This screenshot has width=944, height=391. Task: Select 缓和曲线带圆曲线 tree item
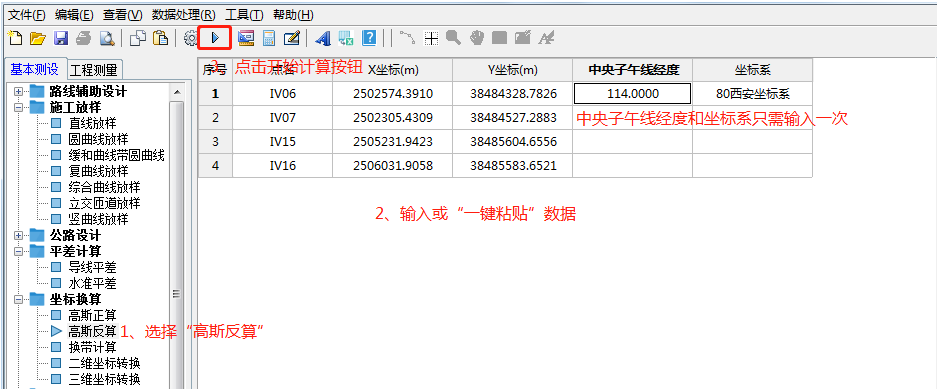tap(116, 155)
